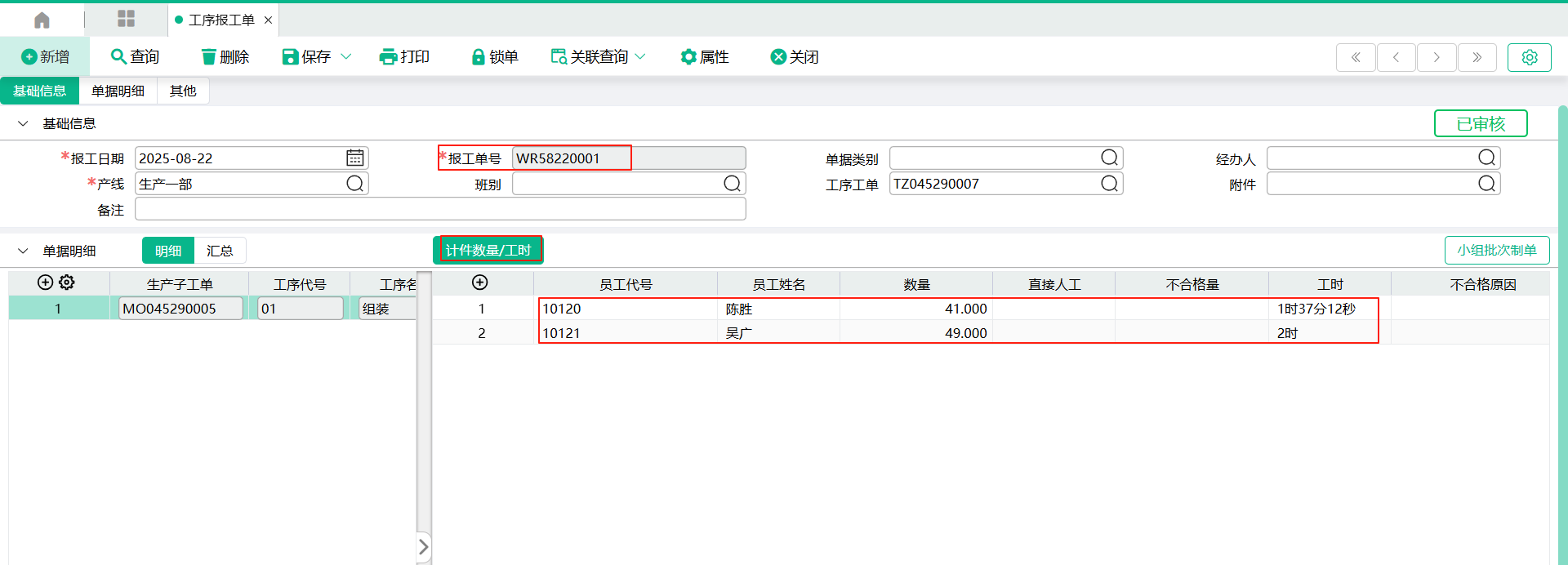This screenshot has width=1568, height=565.
Task: Click the 查询 search toolbar button
Action: 135,56
